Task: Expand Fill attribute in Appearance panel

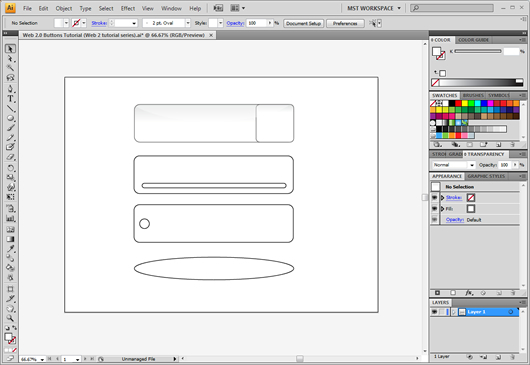Action: coord(442,209)
